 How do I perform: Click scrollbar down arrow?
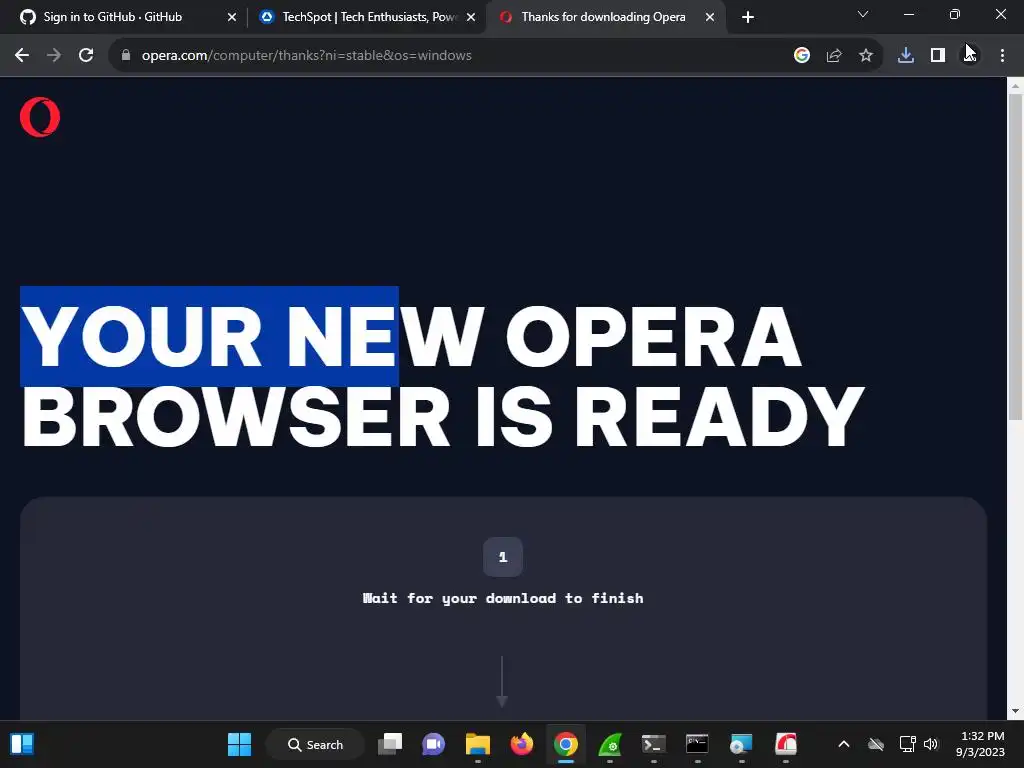pos(1016,711)
